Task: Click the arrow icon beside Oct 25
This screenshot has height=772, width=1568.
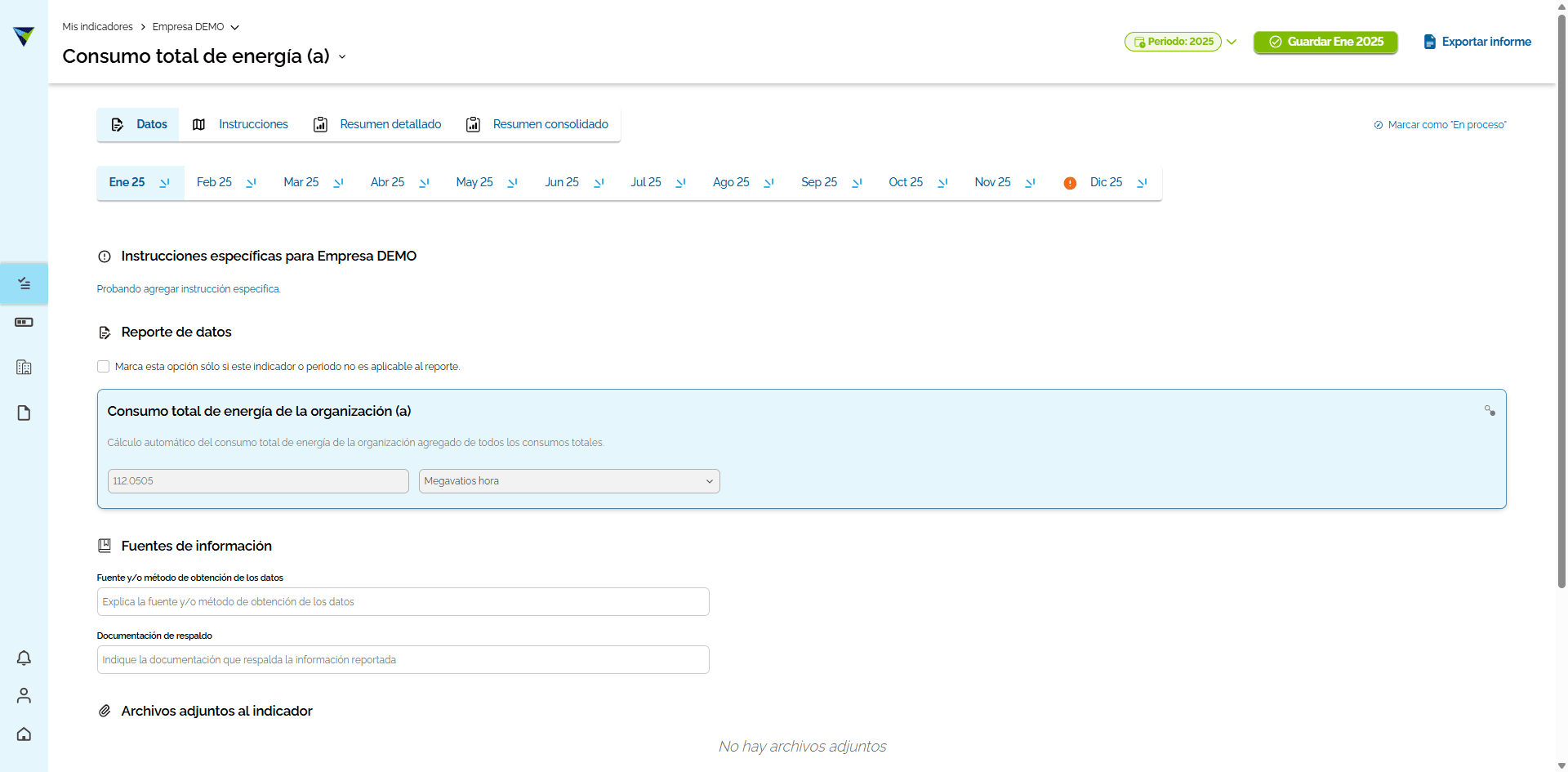Action: click(943, 183)
